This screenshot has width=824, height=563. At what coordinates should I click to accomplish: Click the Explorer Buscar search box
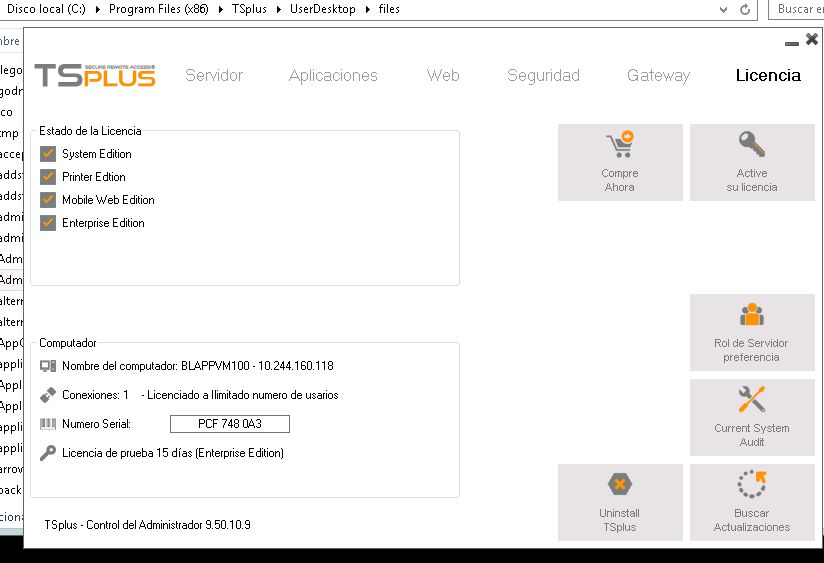797,9
